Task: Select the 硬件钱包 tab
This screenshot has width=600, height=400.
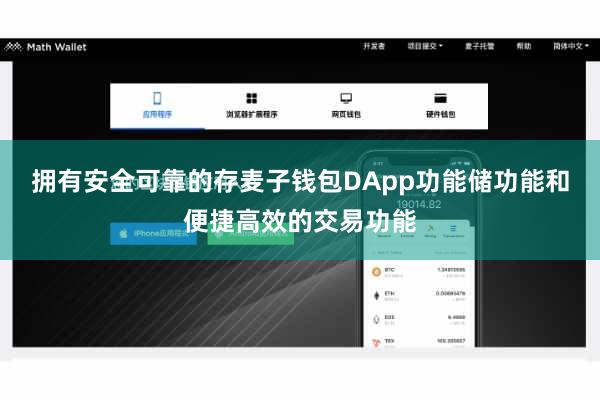Action: tap(440, 106)
